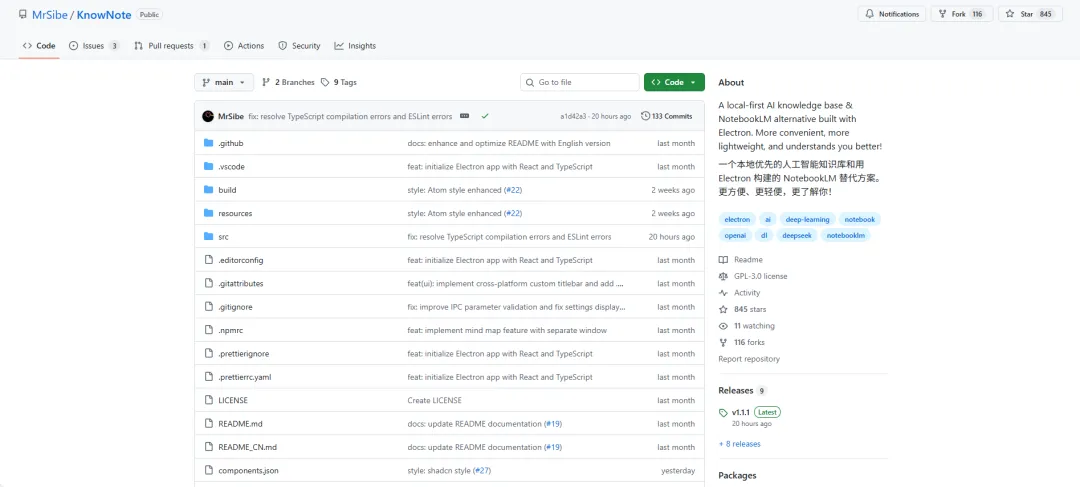Open pull request #27 link in components.json row
Viewport: 1080px width, 487px height.
[483, 470]
